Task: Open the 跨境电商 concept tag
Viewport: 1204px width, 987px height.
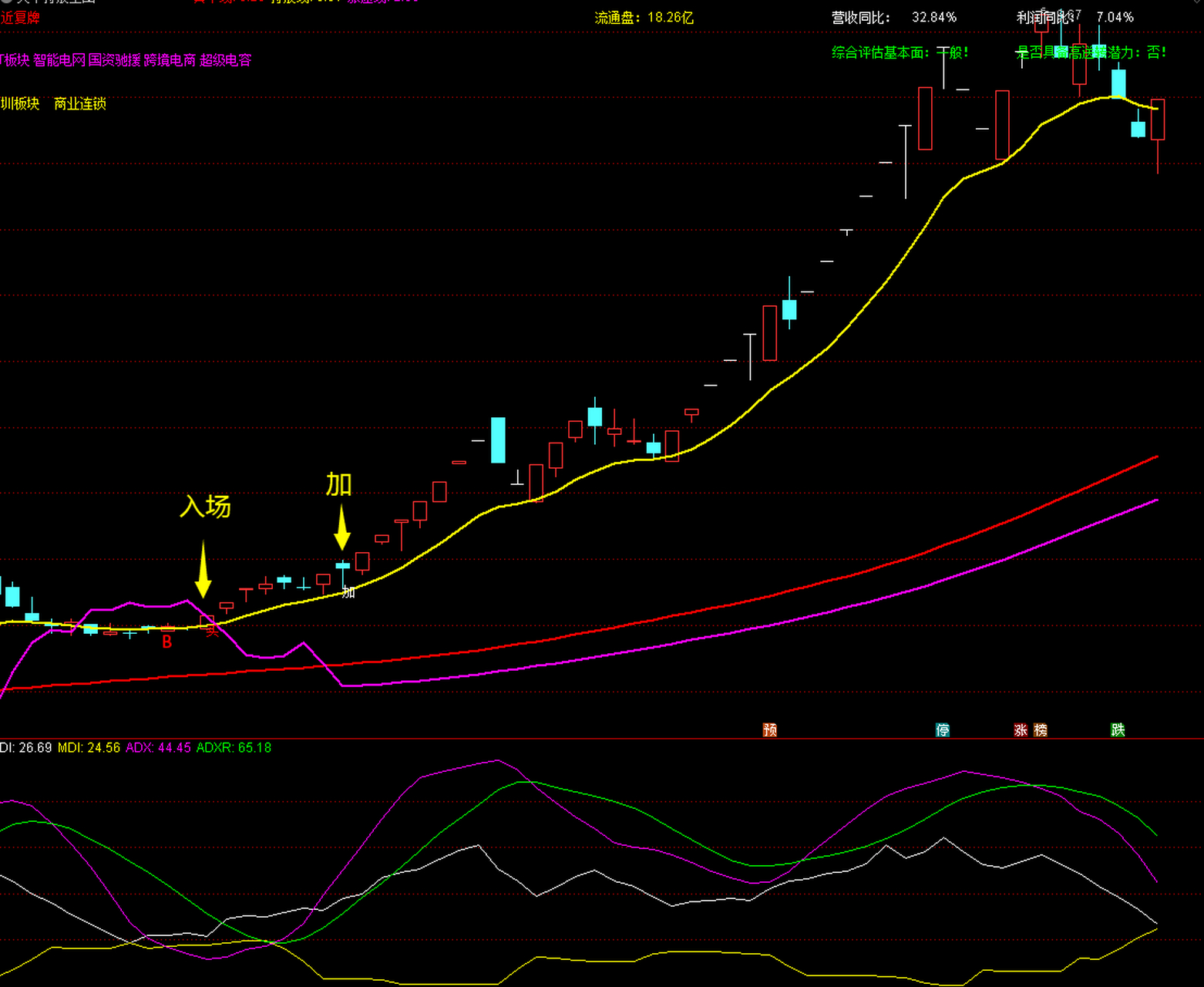Action: click(x=170, y=60)
